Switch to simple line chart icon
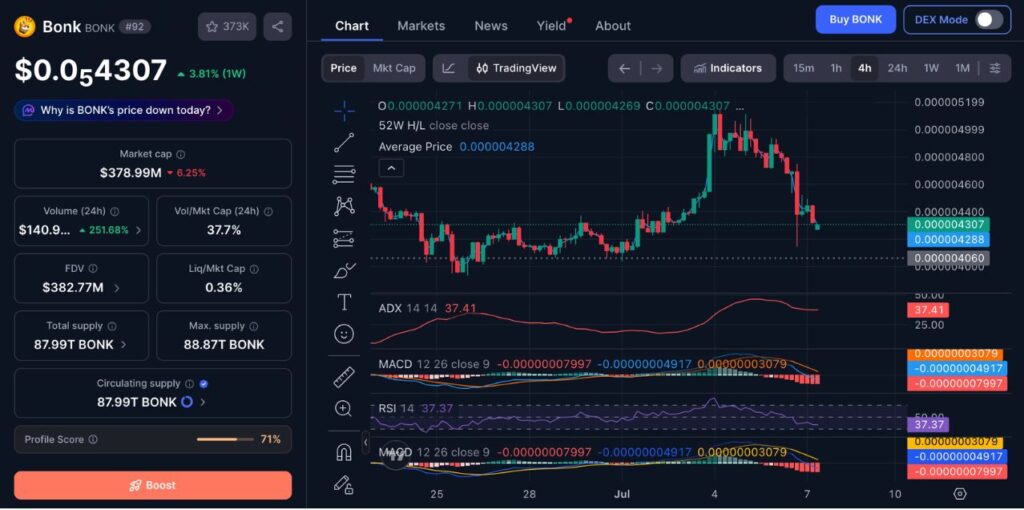 click(449, 68)
